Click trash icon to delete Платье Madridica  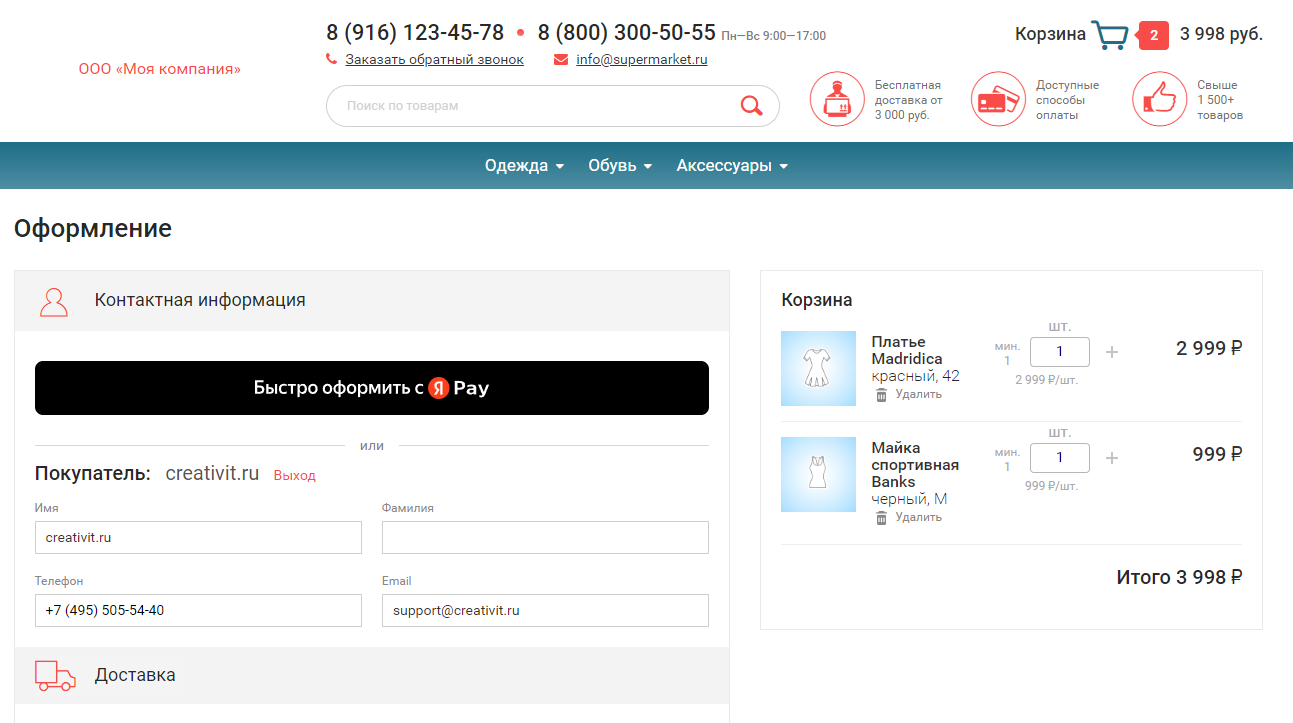pyautogui.click(x=881, y=395)
